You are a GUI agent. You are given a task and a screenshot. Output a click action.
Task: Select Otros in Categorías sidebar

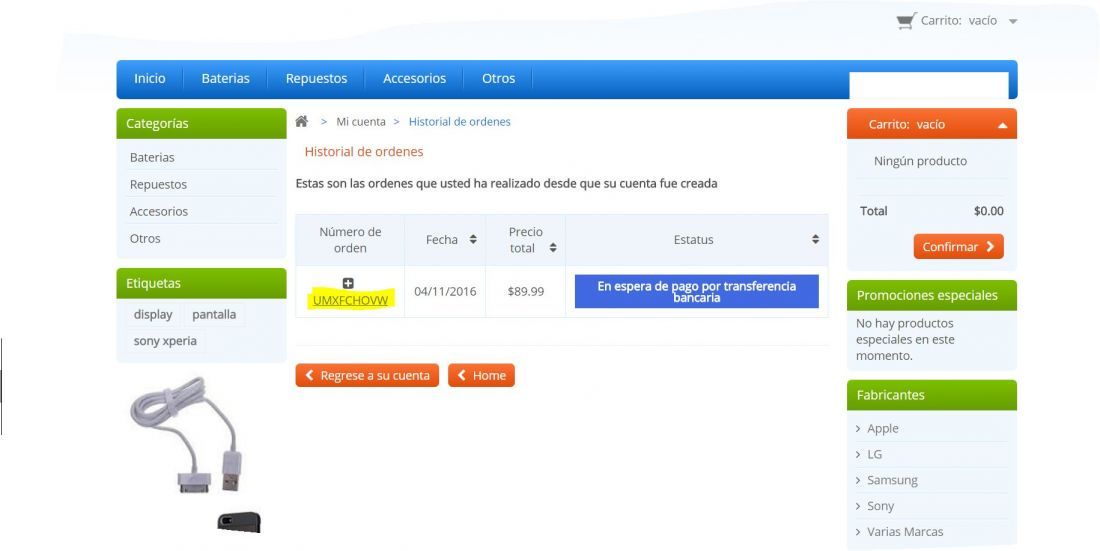[145, 239]
